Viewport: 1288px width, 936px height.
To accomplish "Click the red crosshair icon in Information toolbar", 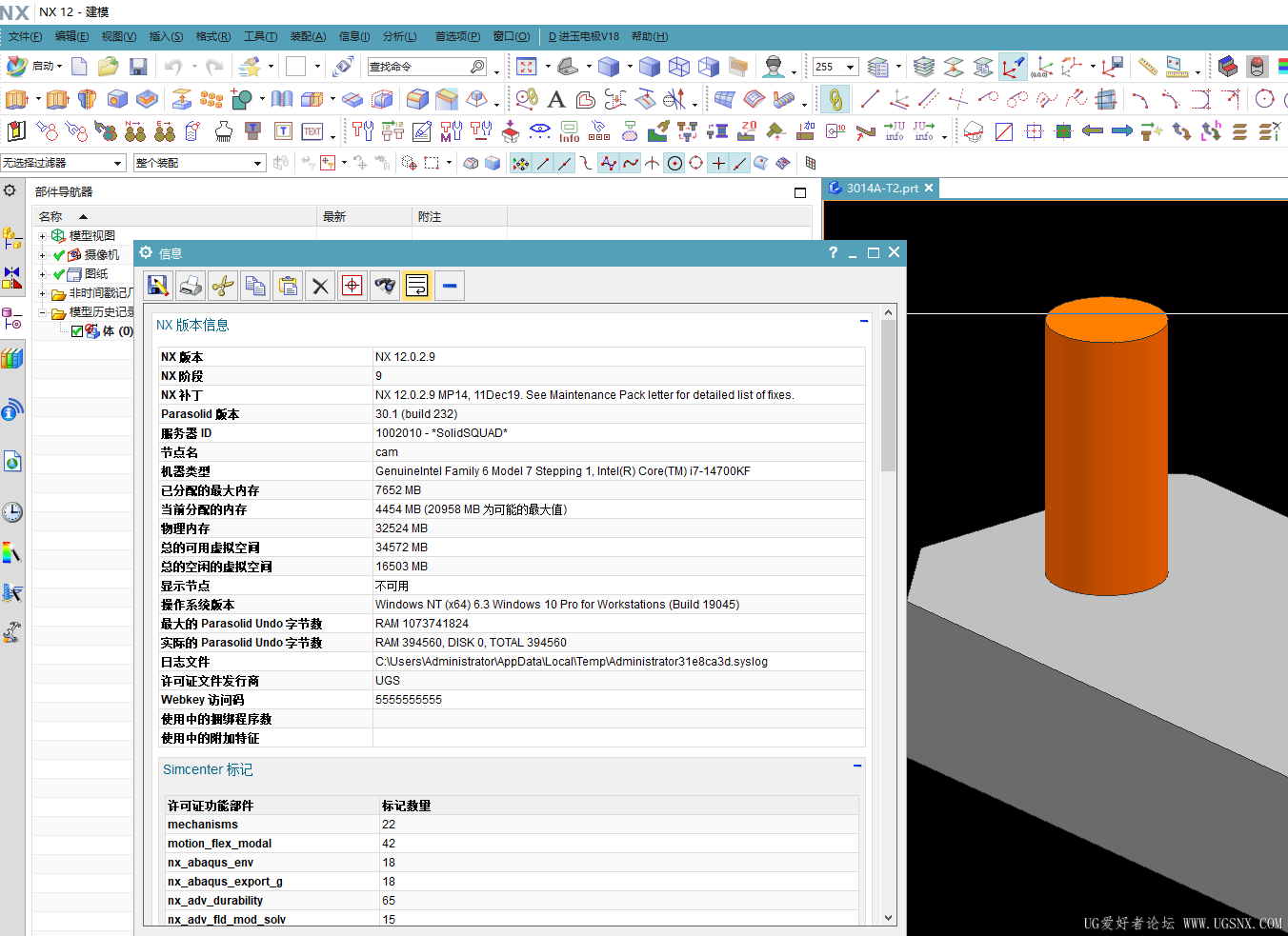I will tap(352, 285).
